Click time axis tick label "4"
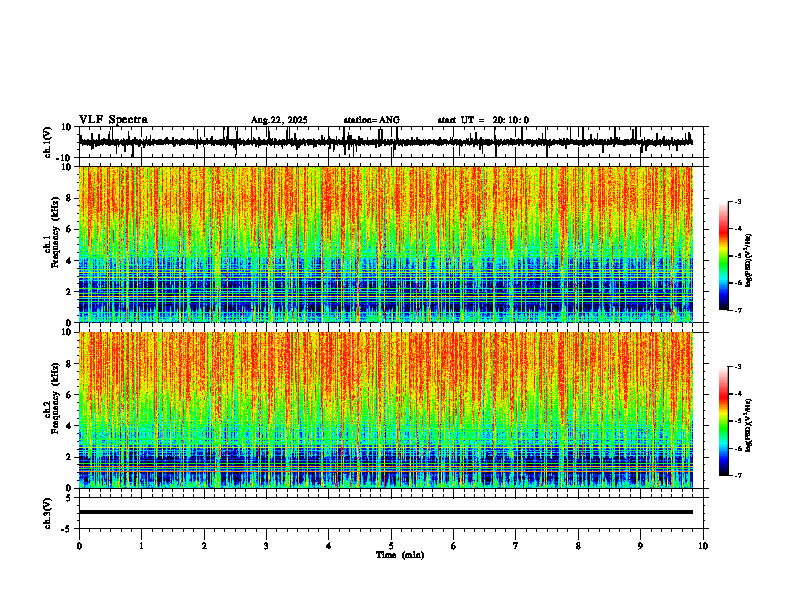 pos(329,546)
